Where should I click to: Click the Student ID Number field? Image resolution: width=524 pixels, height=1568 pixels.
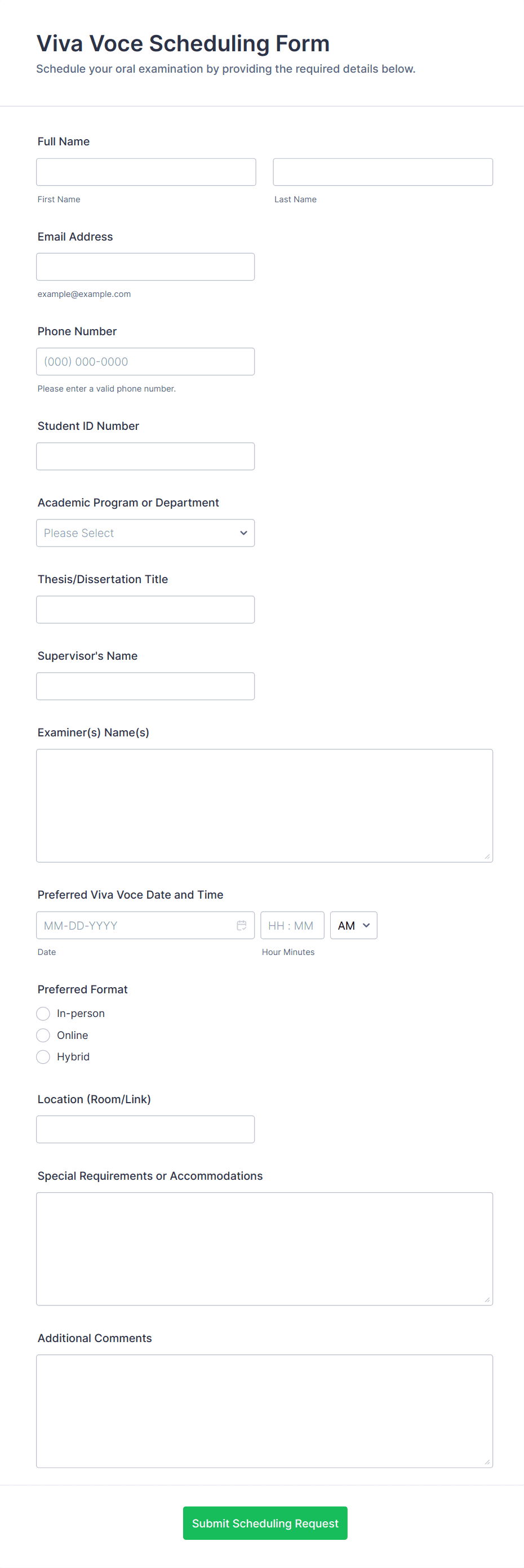(145, 456)
